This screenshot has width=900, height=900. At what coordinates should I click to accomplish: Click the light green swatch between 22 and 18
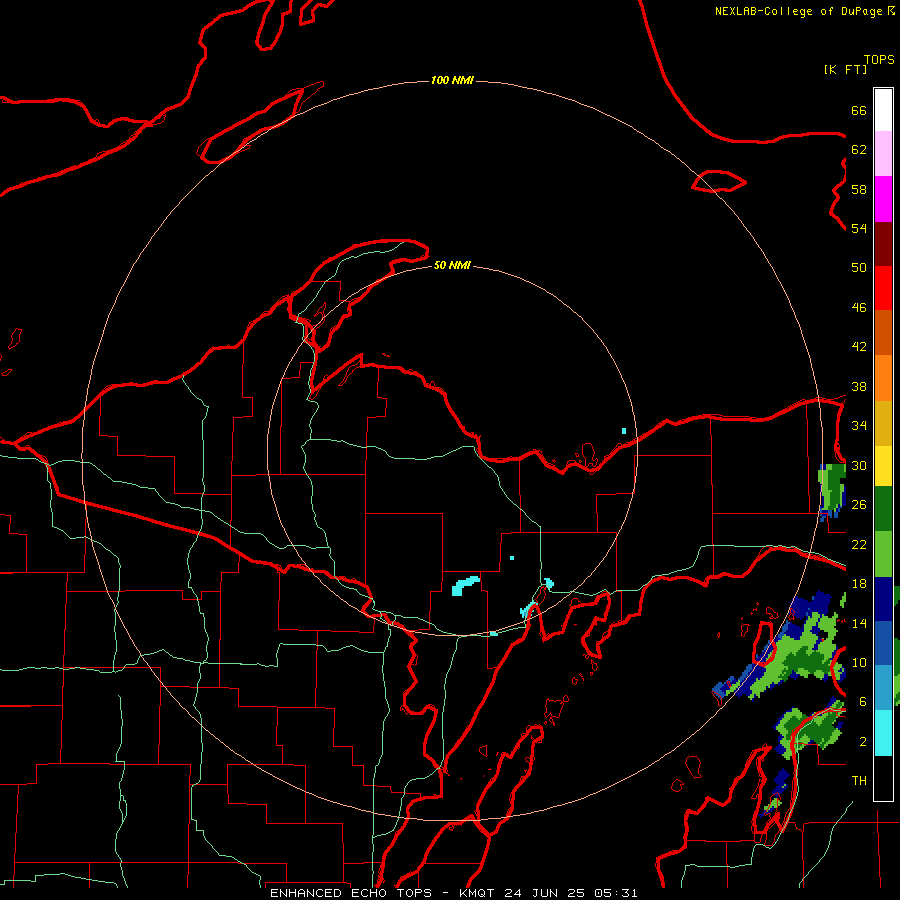(883, 554)
